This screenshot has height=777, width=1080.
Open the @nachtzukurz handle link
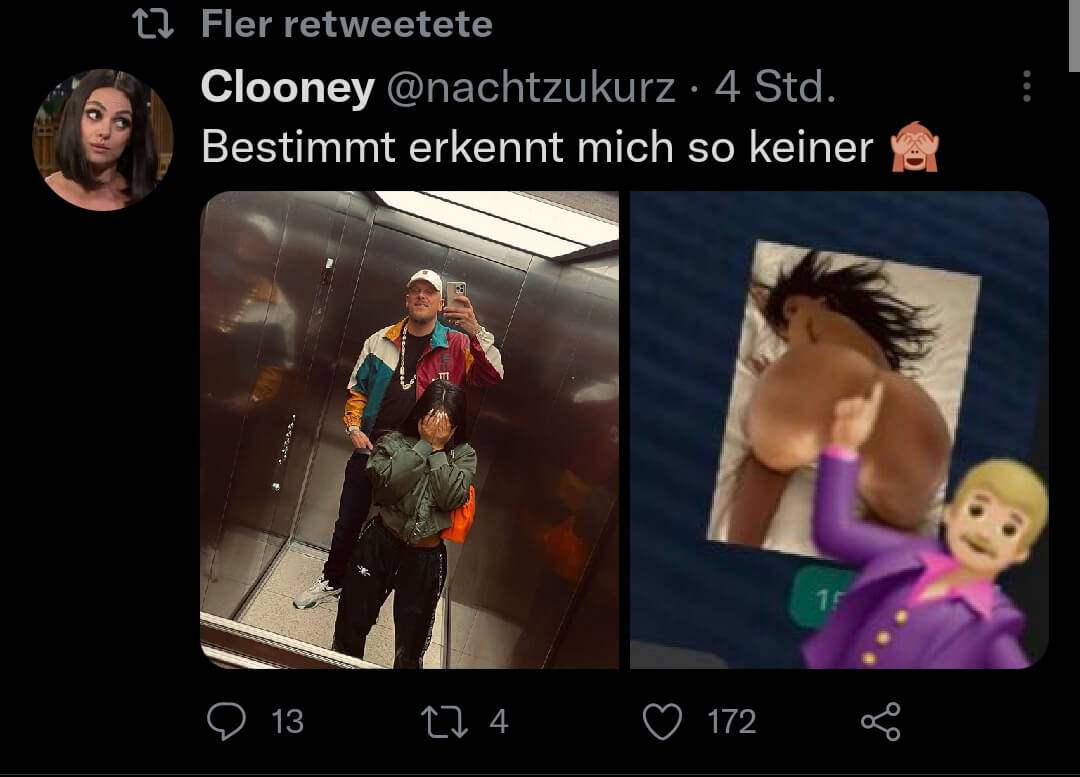530,87
